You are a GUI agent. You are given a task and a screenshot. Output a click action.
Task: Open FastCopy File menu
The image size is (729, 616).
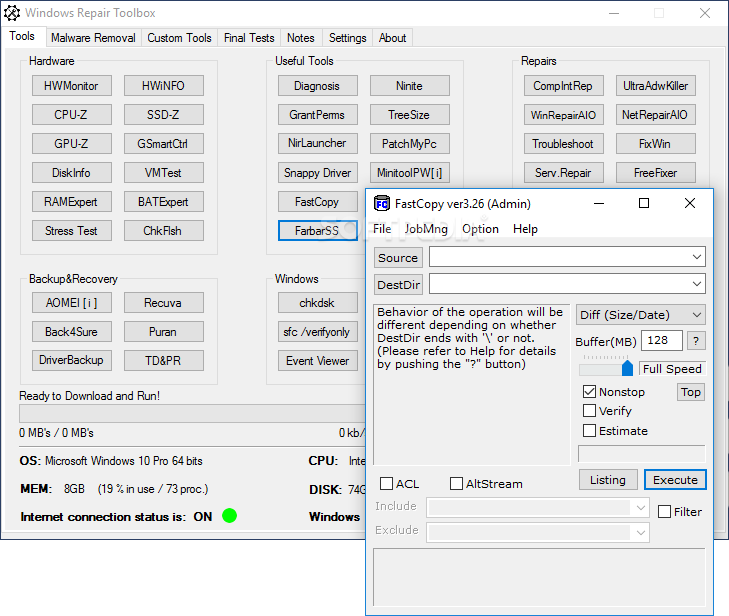tap(382, 229)
